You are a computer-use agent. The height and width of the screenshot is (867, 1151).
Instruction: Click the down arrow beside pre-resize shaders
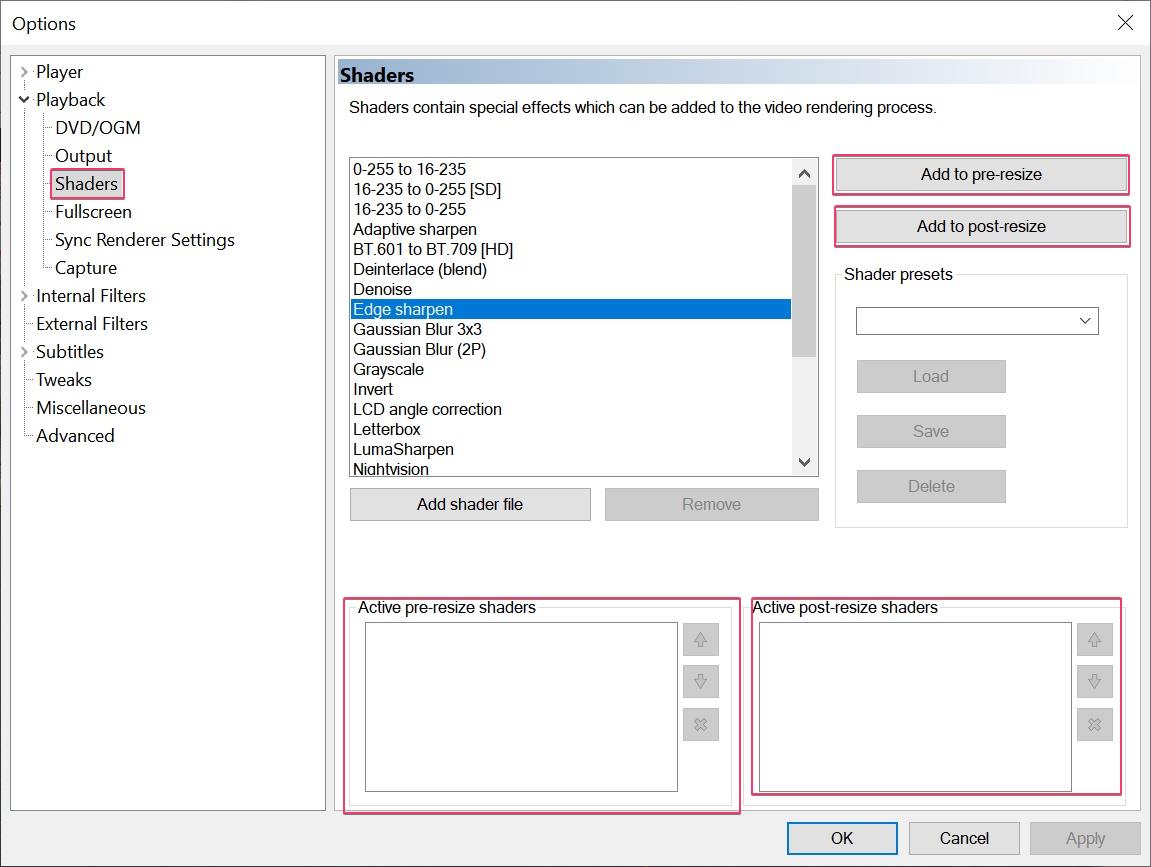click(x=700, y=682)
